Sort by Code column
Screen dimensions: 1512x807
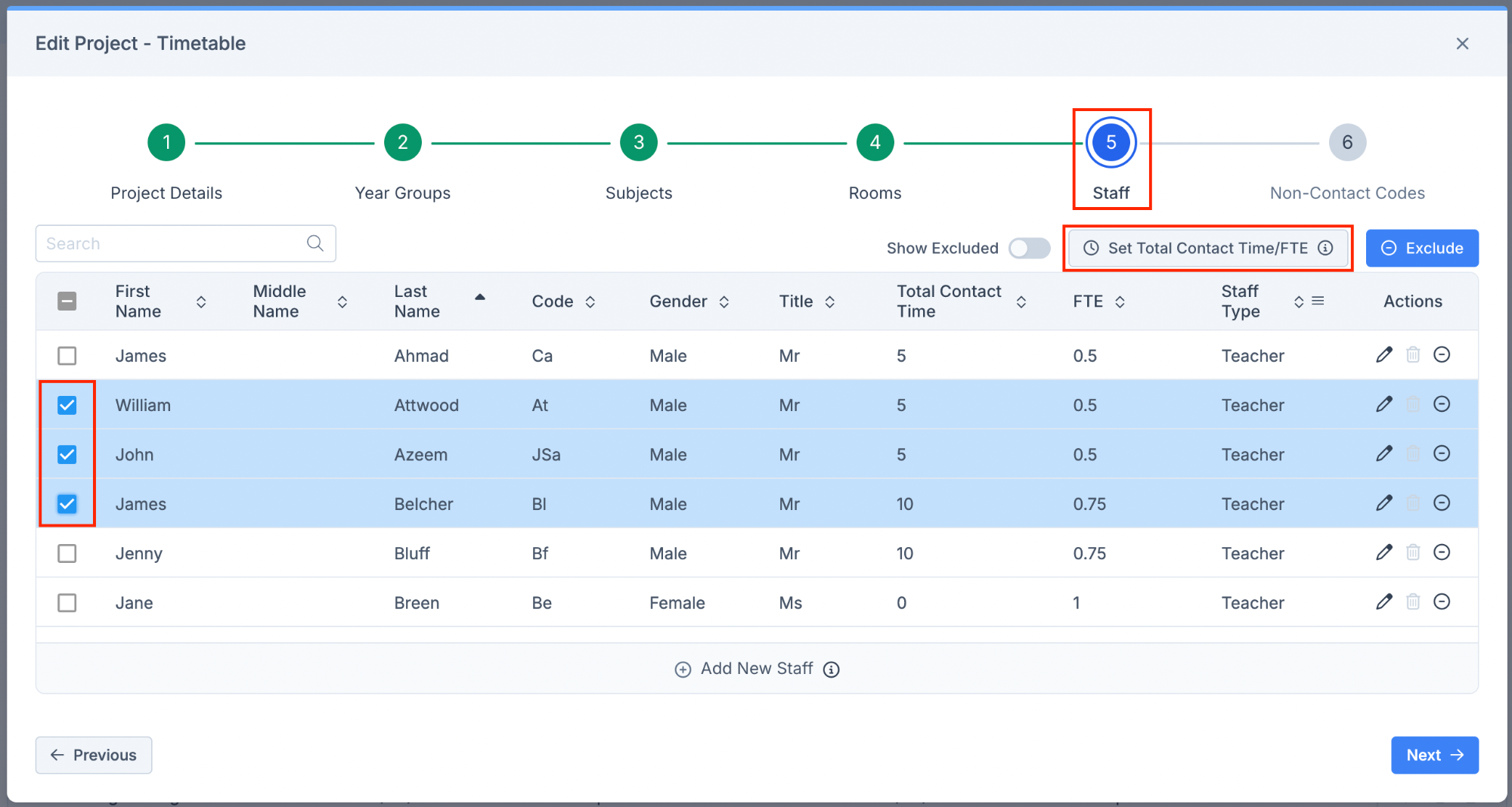[590, 301]
